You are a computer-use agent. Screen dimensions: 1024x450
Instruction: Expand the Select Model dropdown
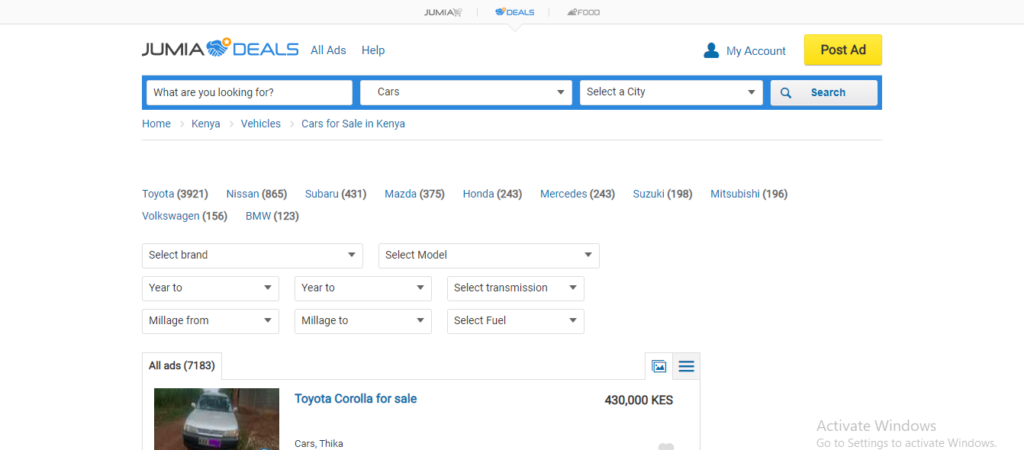coord(488,255)
